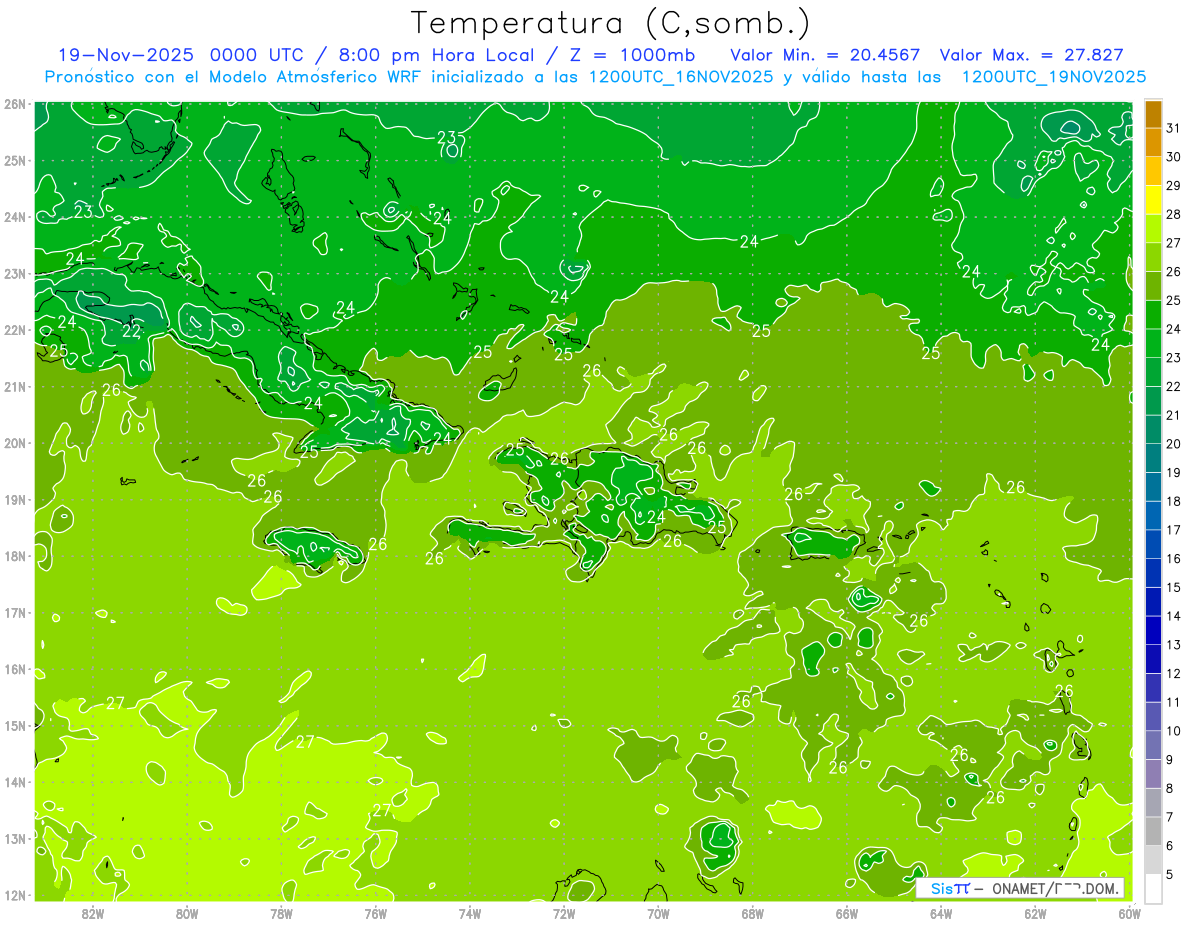Image resolution: width=1200 pixels, height=927 pixels.
Task: Click the 26N latitude axis label
Action: [x=14, y=103]
